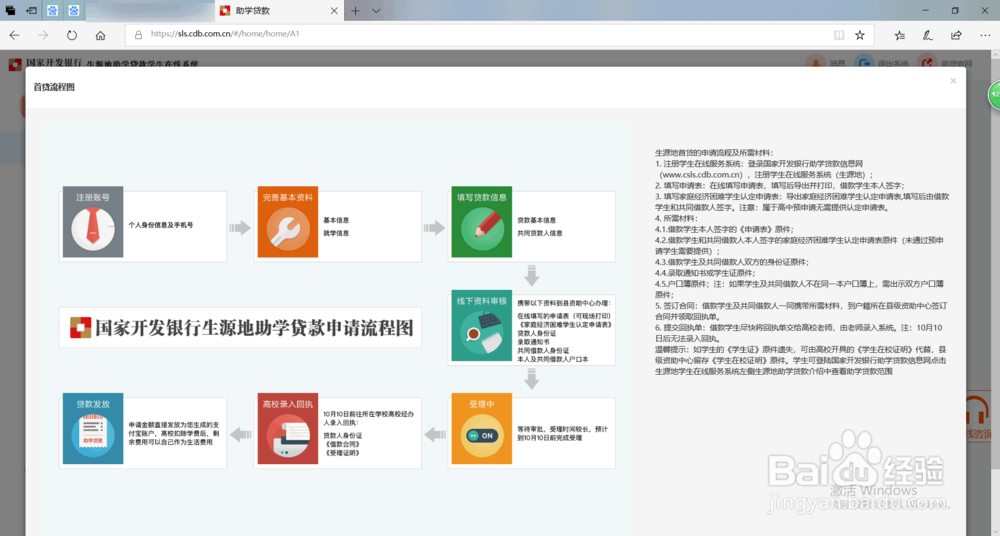Select the 助学贷款 browser tab
Screen dimensions: 1000x536
279,11
